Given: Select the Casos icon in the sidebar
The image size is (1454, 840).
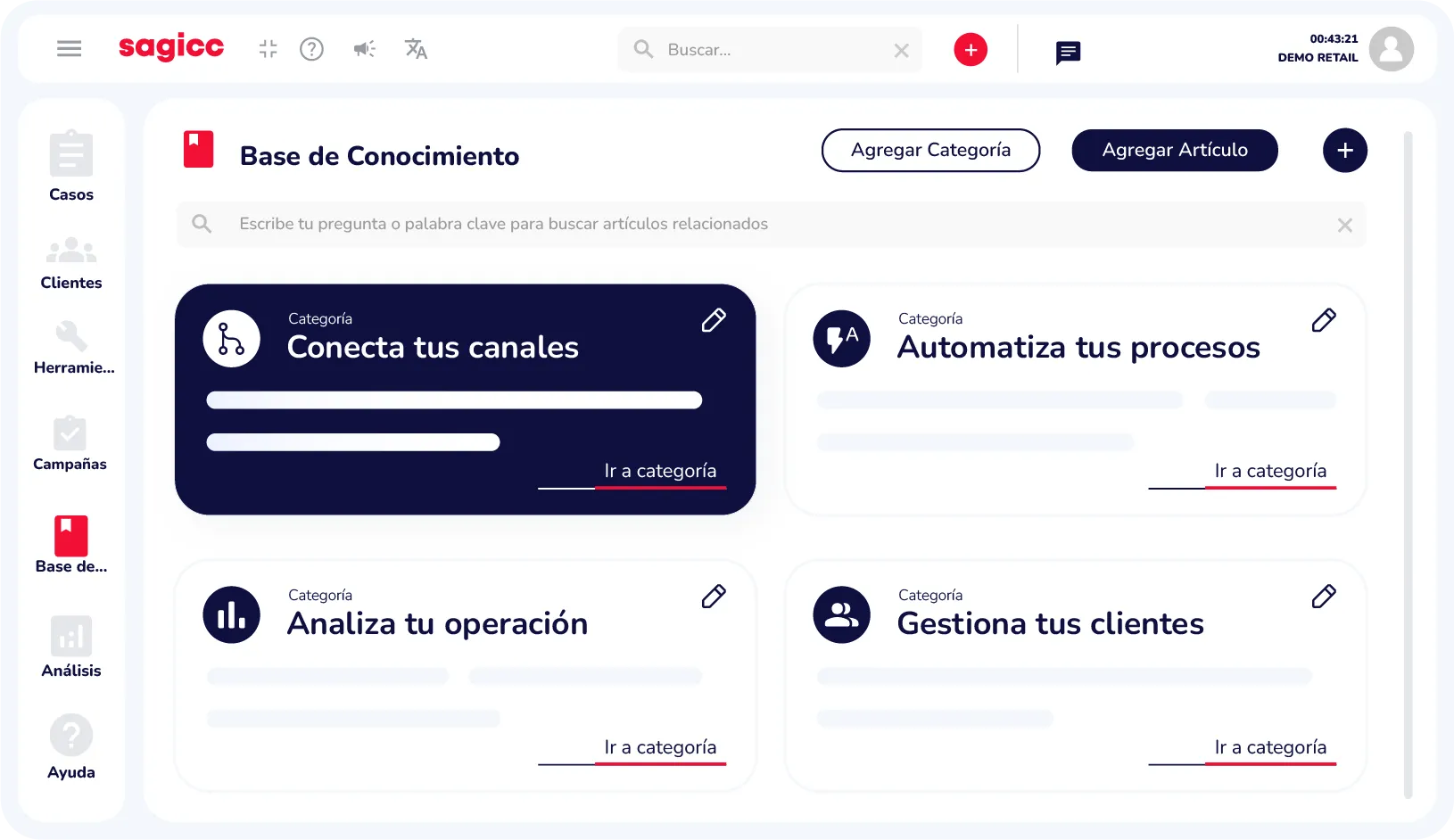Looking at the screenshot, I should [x=70, y=157].
